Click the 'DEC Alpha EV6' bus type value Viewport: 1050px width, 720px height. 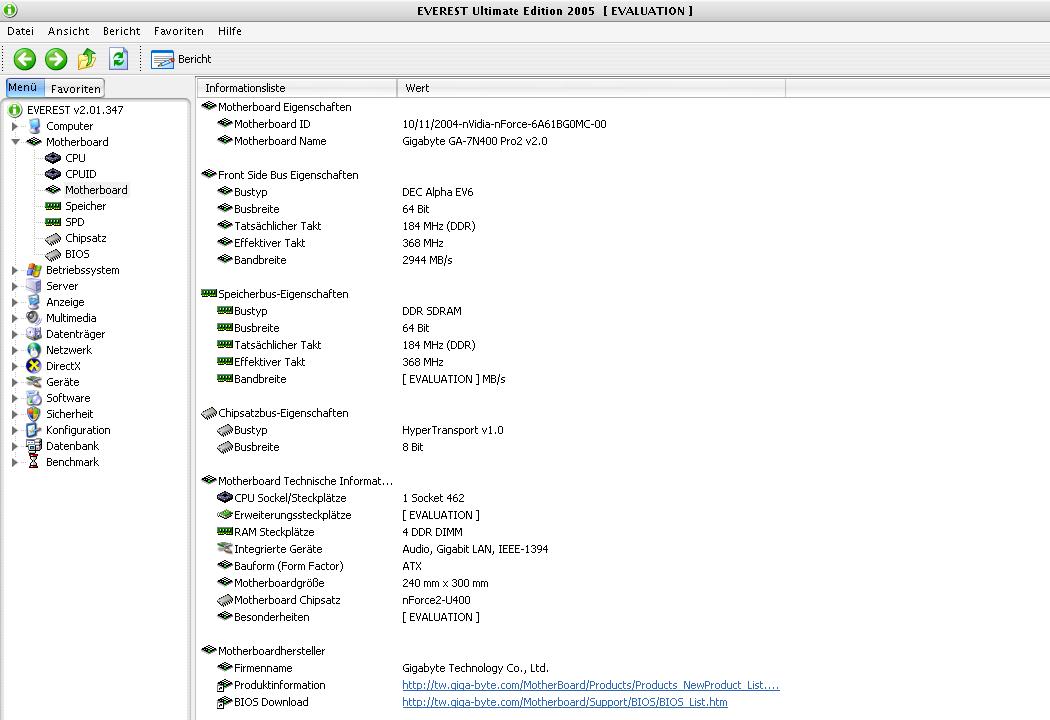click(x=437, y=192)
